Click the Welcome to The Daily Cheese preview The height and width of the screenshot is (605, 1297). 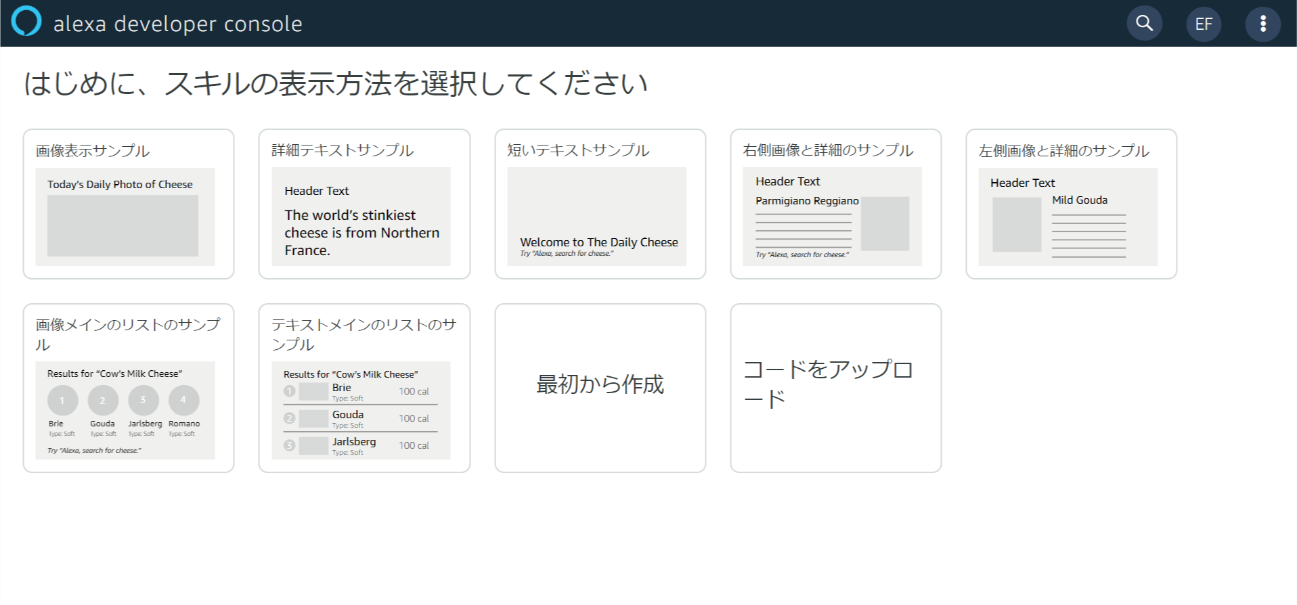coord(599,241)
